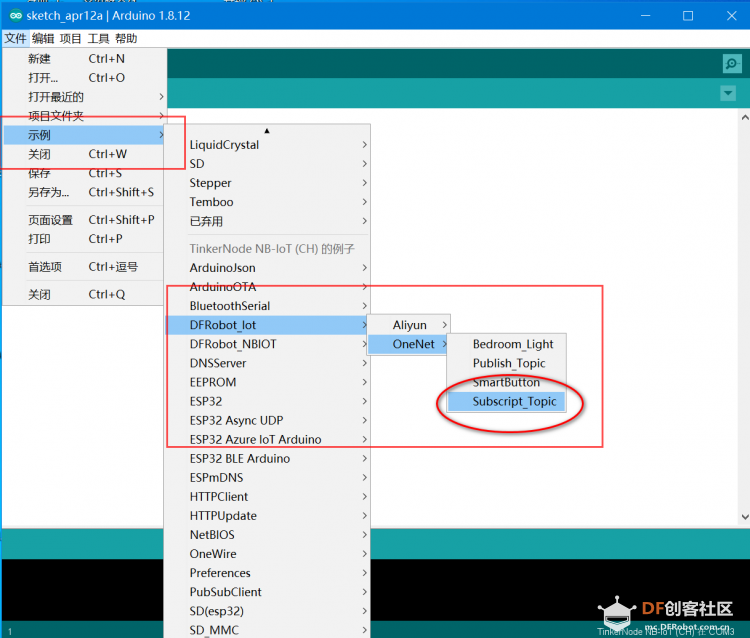Expand the SD examples submenu
Screen dimensions: 750x638
point(267,164)
